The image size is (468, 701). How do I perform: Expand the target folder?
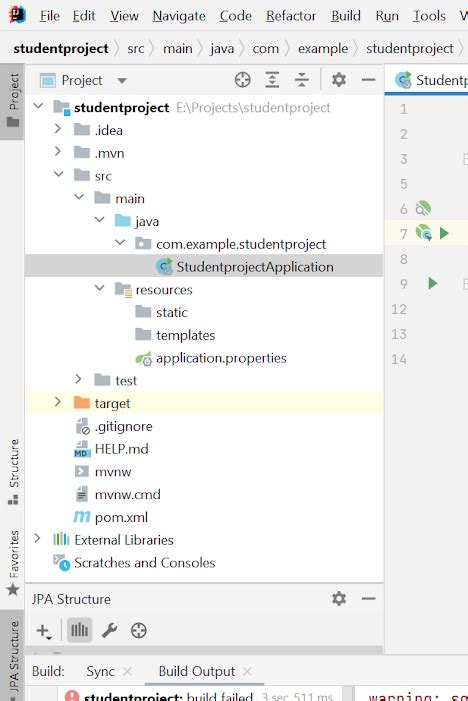coord(58,401)
